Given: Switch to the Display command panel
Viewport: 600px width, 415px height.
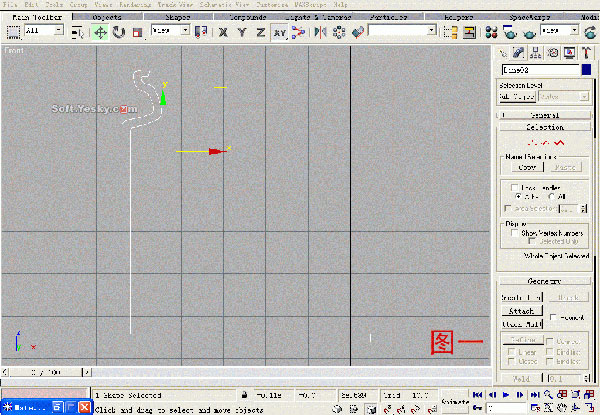Looking at the screenshot, I should pos(570,53).
